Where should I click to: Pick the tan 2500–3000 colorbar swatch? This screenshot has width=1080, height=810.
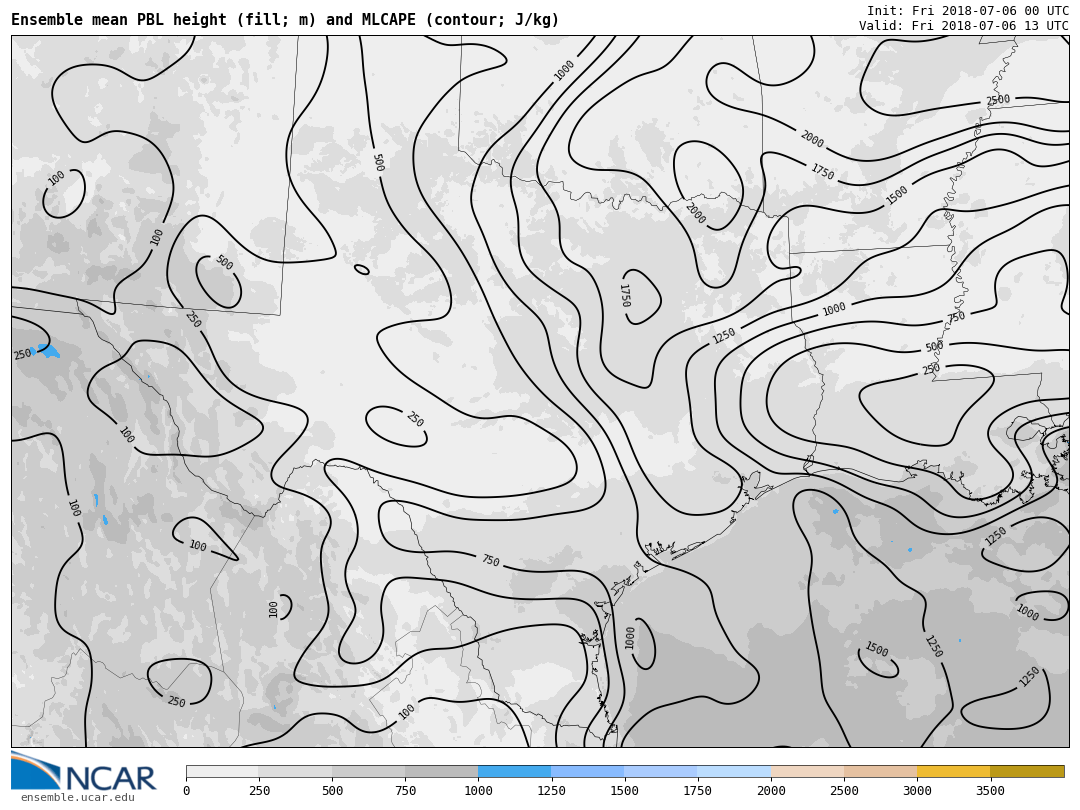[x=880, y=772]
